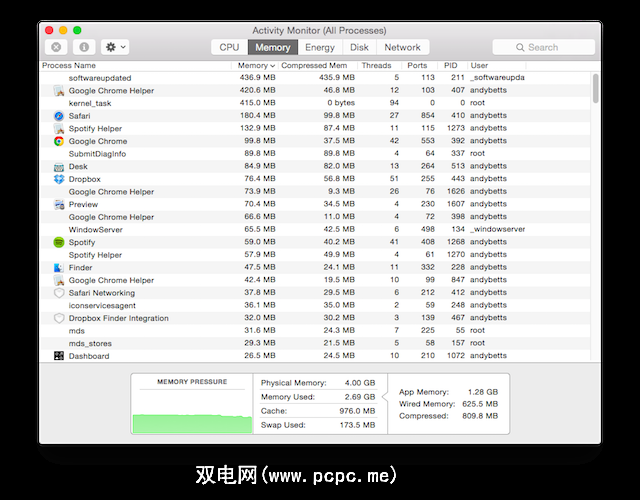Open the process Inspect info icon

point(84,47)
